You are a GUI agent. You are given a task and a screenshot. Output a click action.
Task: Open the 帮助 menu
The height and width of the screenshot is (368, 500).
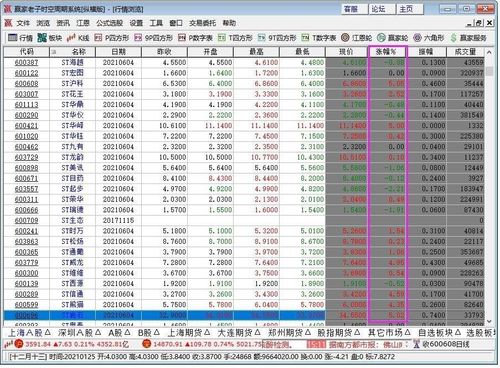[x=229, y=23]
